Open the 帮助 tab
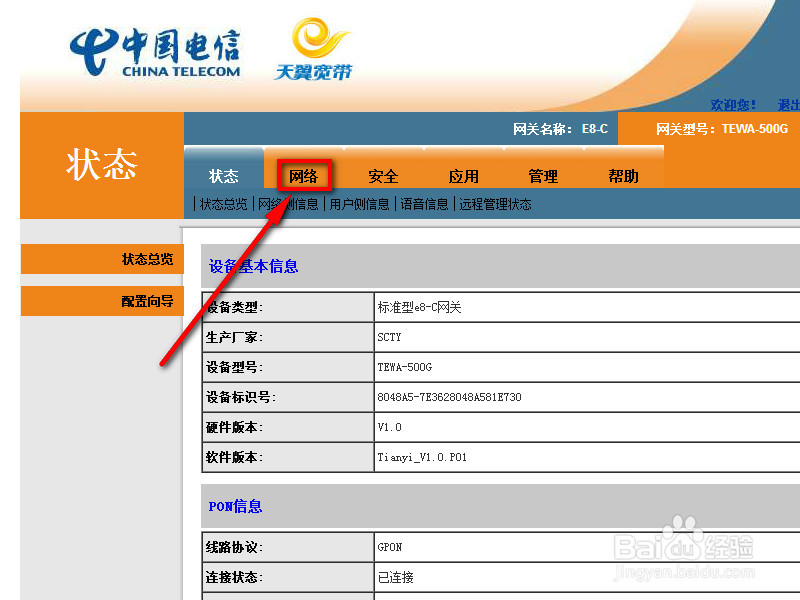Viewport: 800px width, 600px height. point(623,175)
